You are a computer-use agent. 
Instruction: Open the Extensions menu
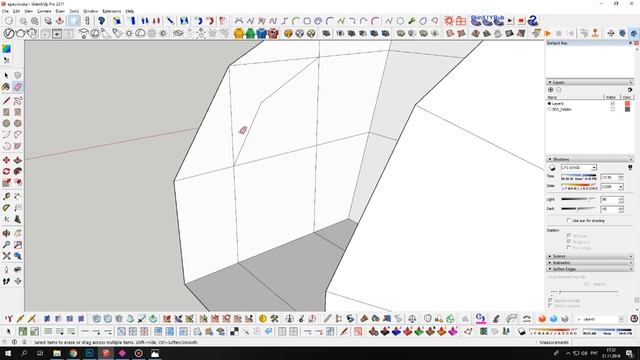coord(111,11)
